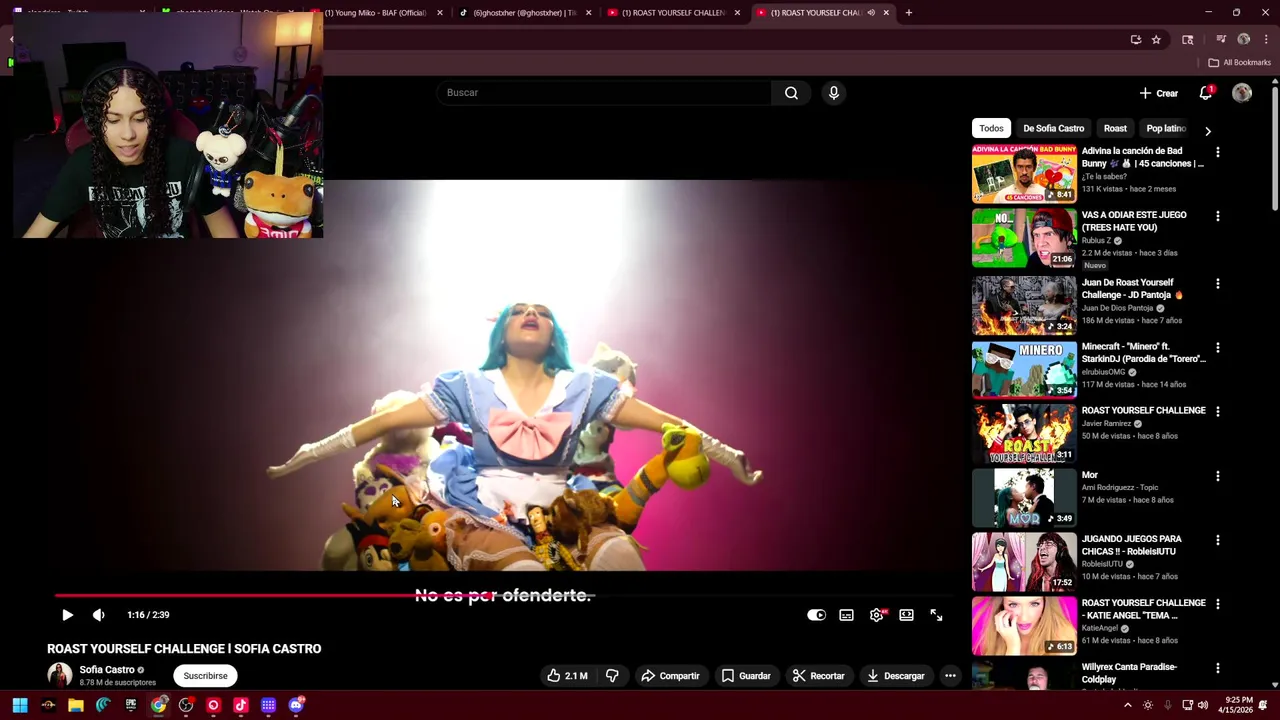Like the video with the thumbs-up button
This screenshot has height=720, width=1280.
click(566, 676)
